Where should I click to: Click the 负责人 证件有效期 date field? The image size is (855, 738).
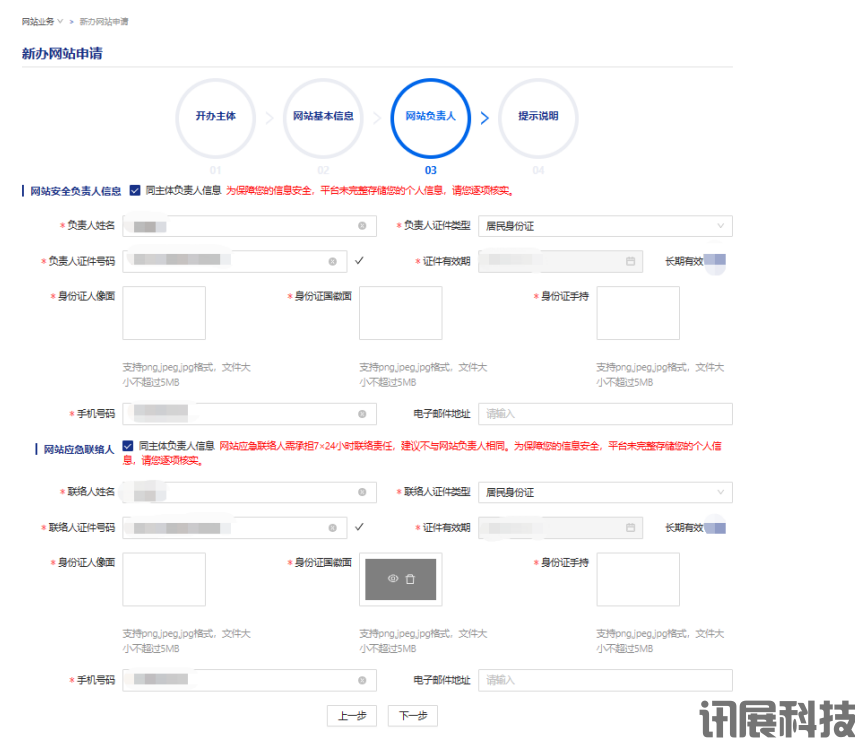[x=561, y=261]
